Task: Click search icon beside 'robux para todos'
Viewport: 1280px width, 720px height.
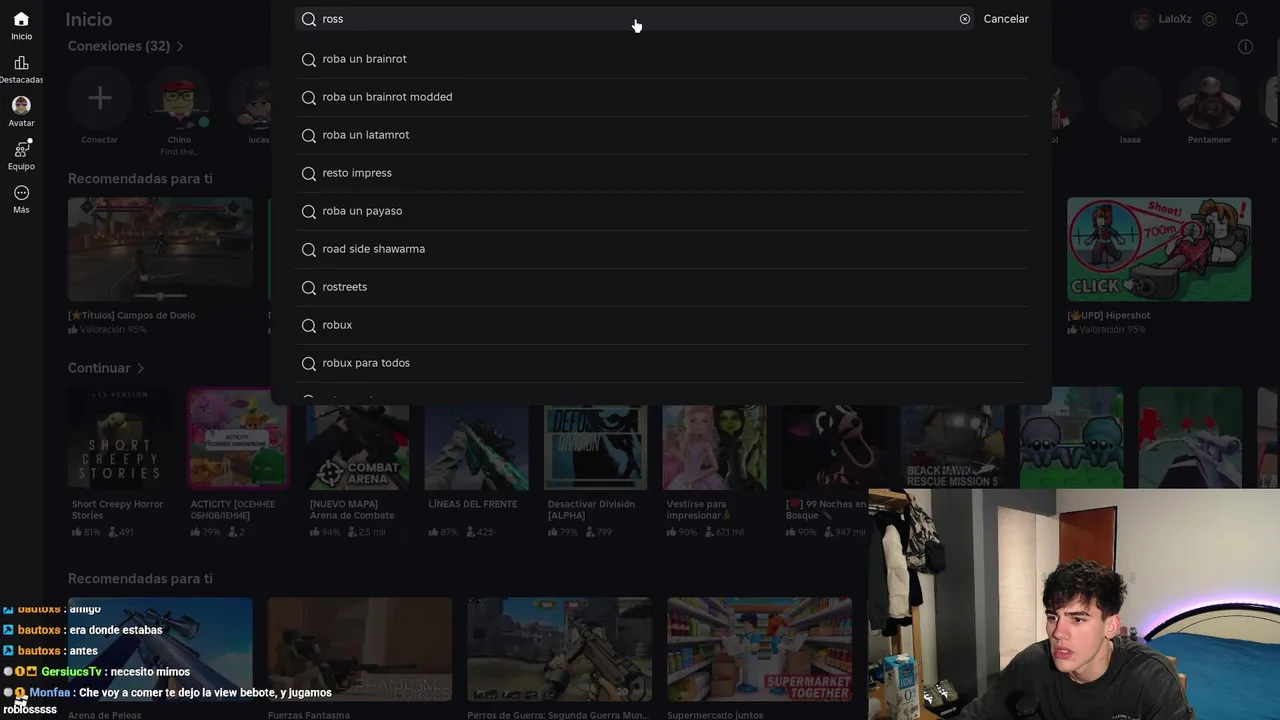Action: coord(309,363)
